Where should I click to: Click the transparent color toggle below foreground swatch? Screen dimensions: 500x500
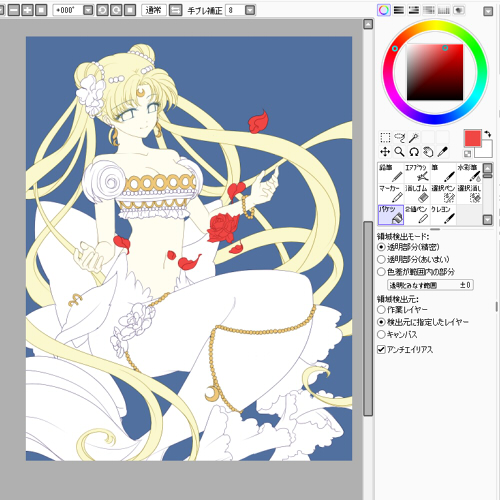pyautogui.click(x=467, y=153)
